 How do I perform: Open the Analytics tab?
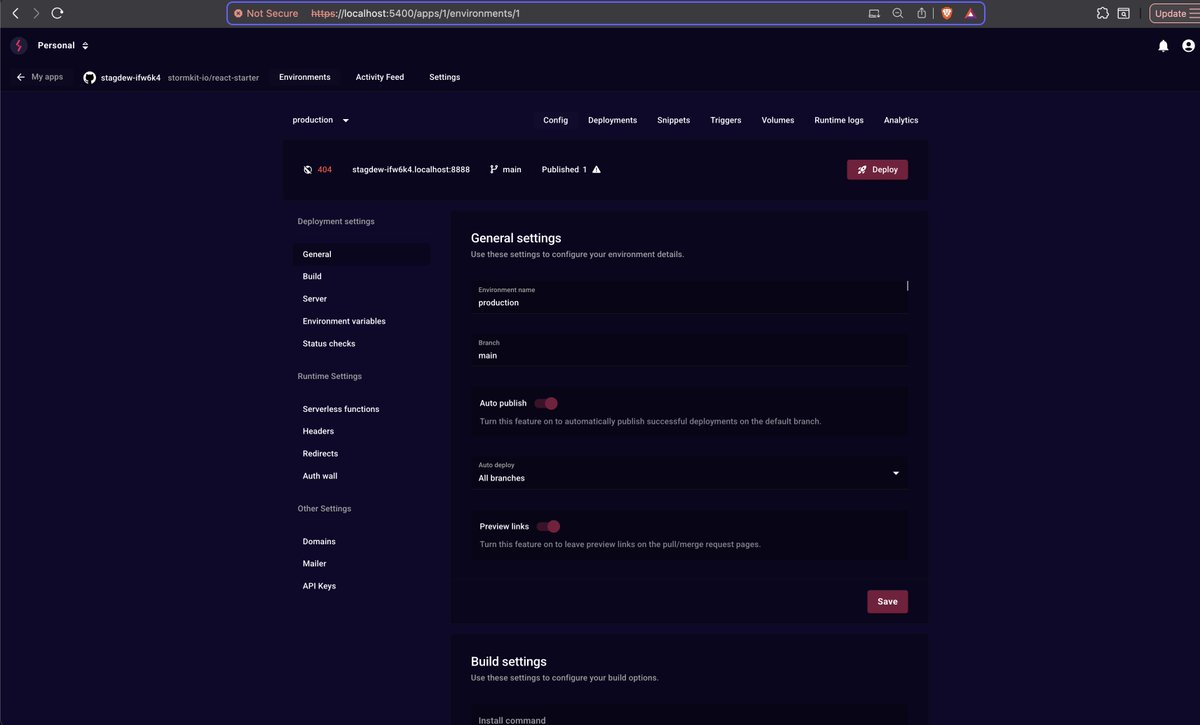click(901, 120)
